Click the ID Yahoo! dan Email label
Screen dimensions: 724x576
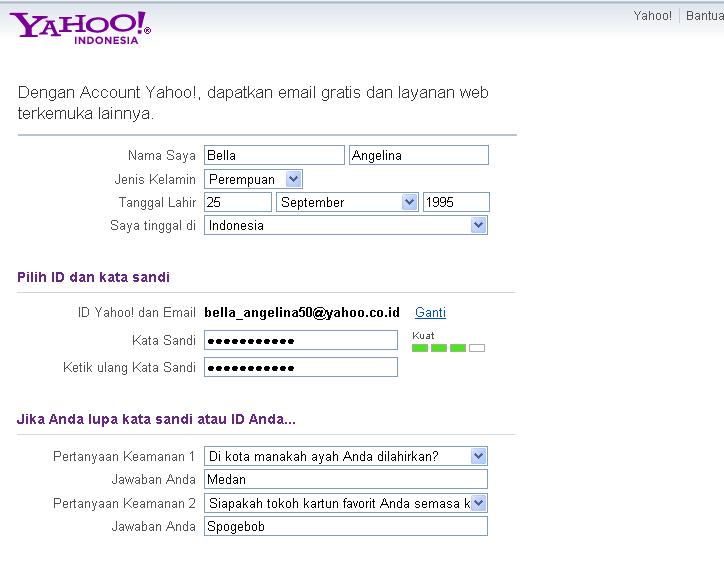(x=137, y=313)
